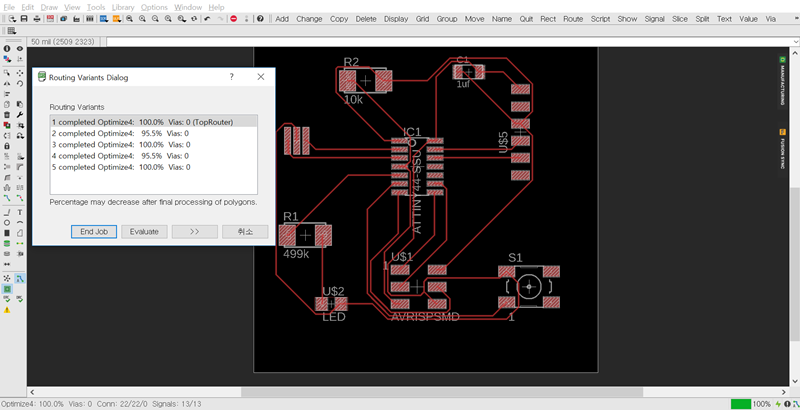The height and width of the screenshot is (410, 800).
Task: Click the Print icon in the toolbar
Action: pos(35,18)
